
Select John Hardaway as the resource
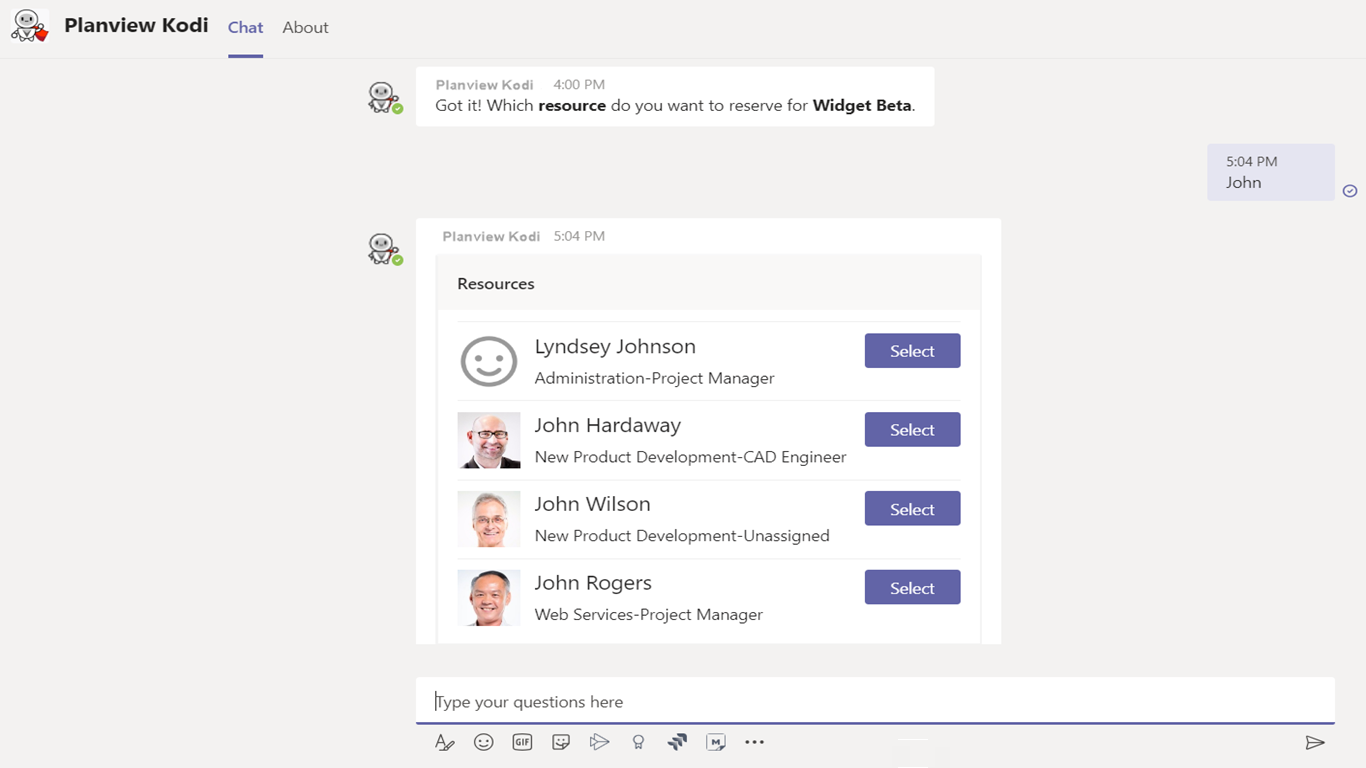point(912,430)
